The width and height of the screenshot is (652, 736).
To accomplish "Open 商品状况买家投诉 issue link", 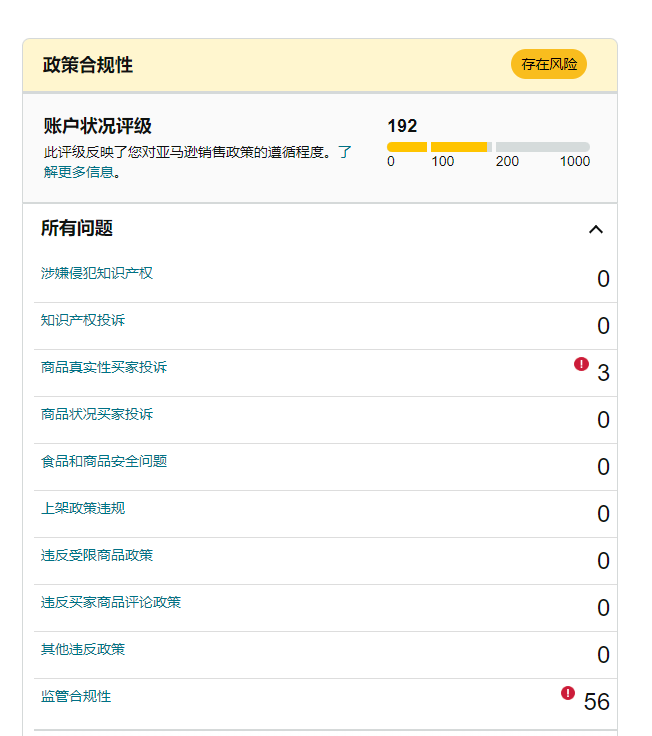I will click(97, 414).
